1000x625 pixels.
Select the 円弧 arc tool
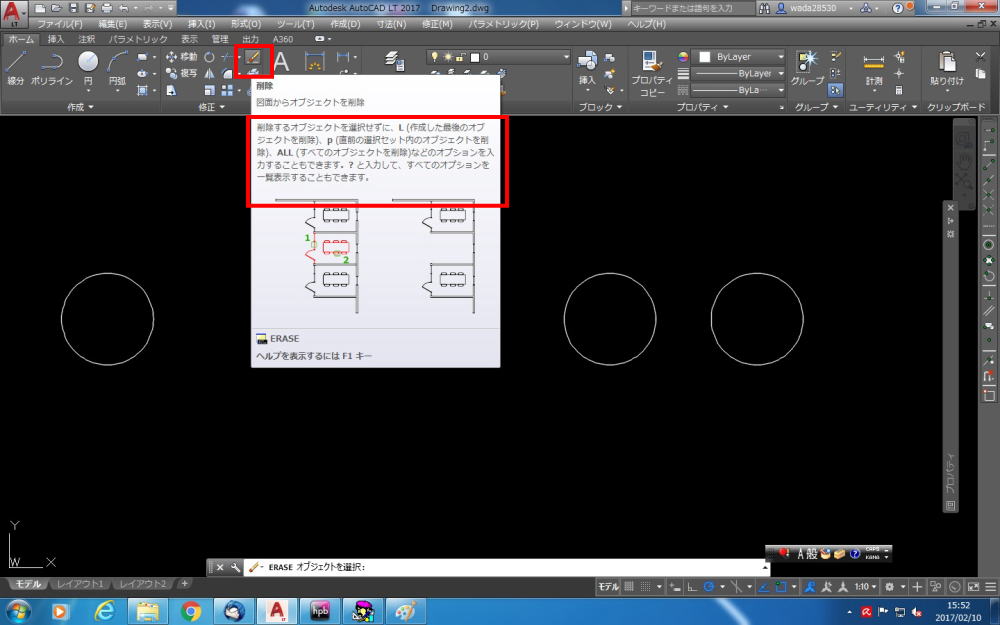117,67
